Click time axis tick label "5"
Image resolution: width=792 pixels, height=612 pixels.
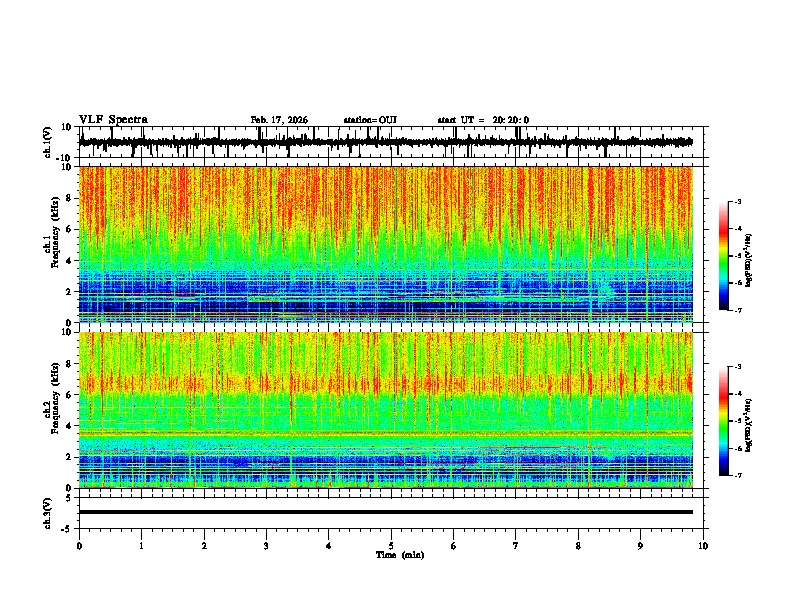tap(391, 546)
